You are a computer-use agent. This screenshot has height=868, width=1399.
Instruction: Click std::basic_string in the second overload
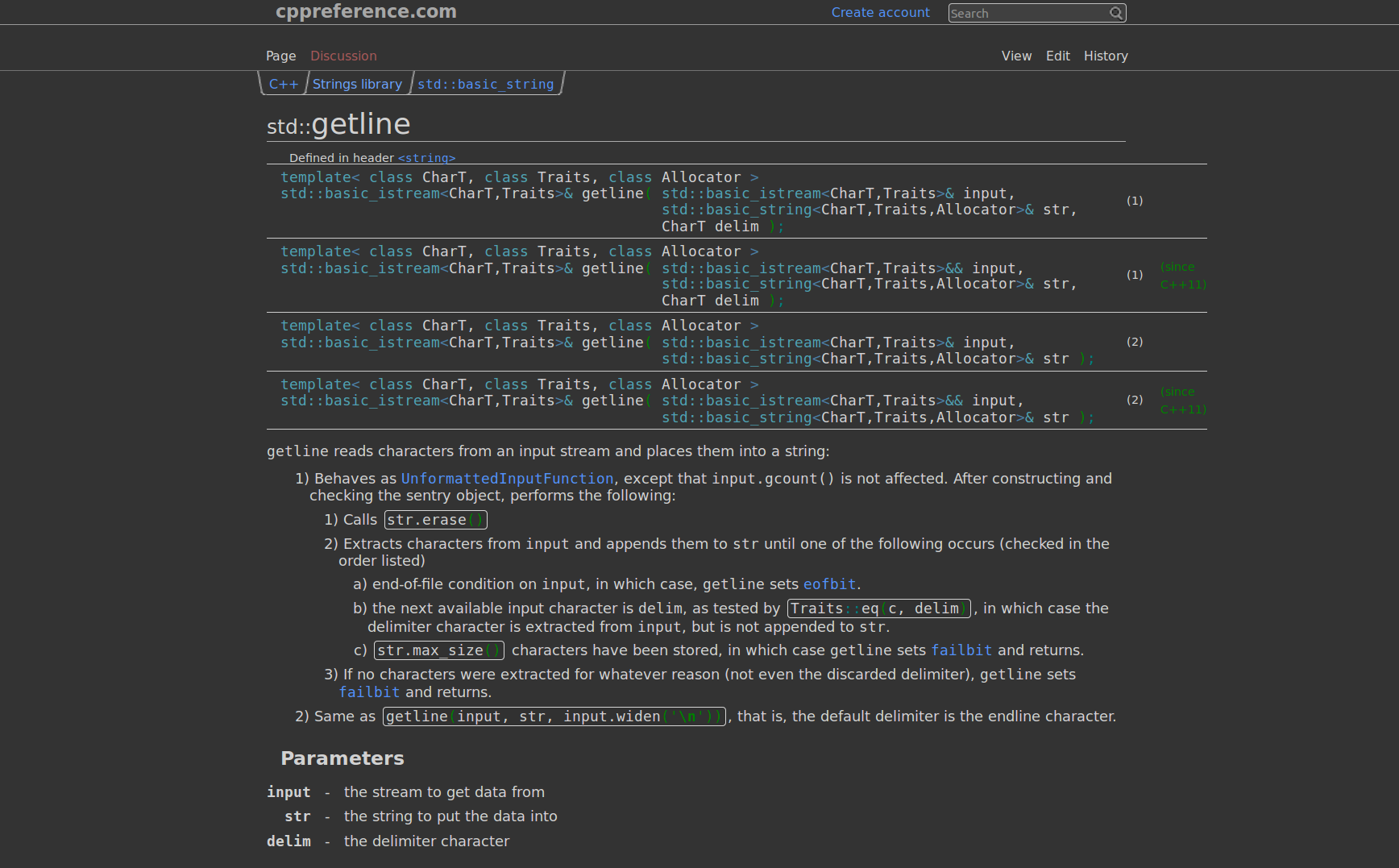point(737,283)
